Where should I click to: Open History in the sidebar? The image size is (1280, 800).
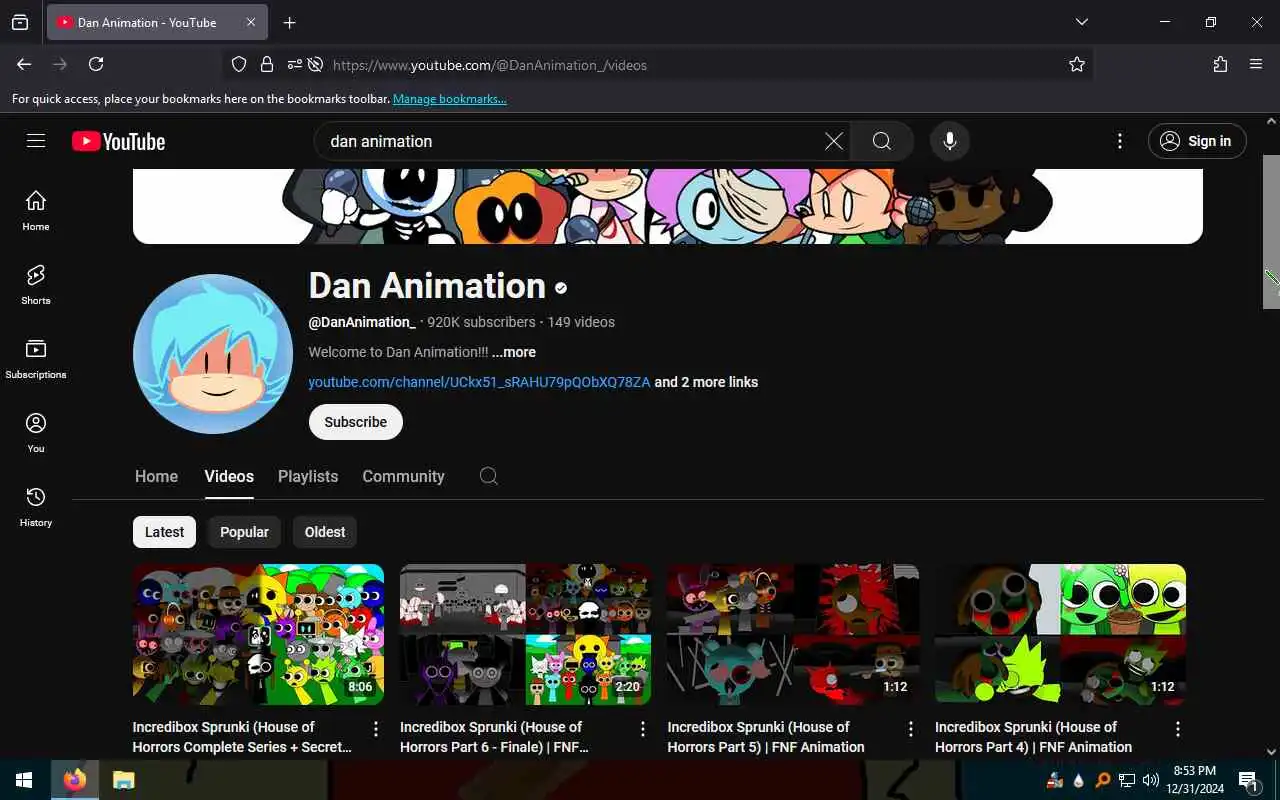pos(36,507)
